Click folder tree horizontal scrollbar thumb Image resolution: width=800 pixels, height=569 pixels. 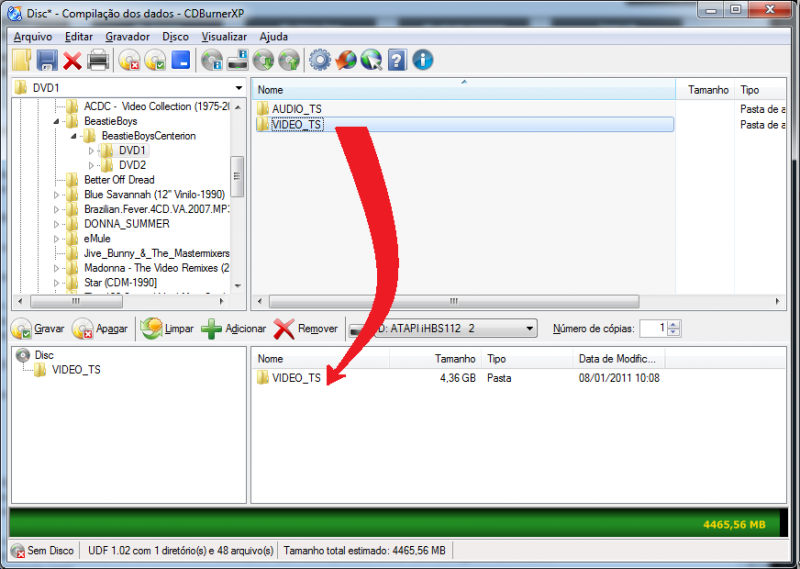pos(76,302)
